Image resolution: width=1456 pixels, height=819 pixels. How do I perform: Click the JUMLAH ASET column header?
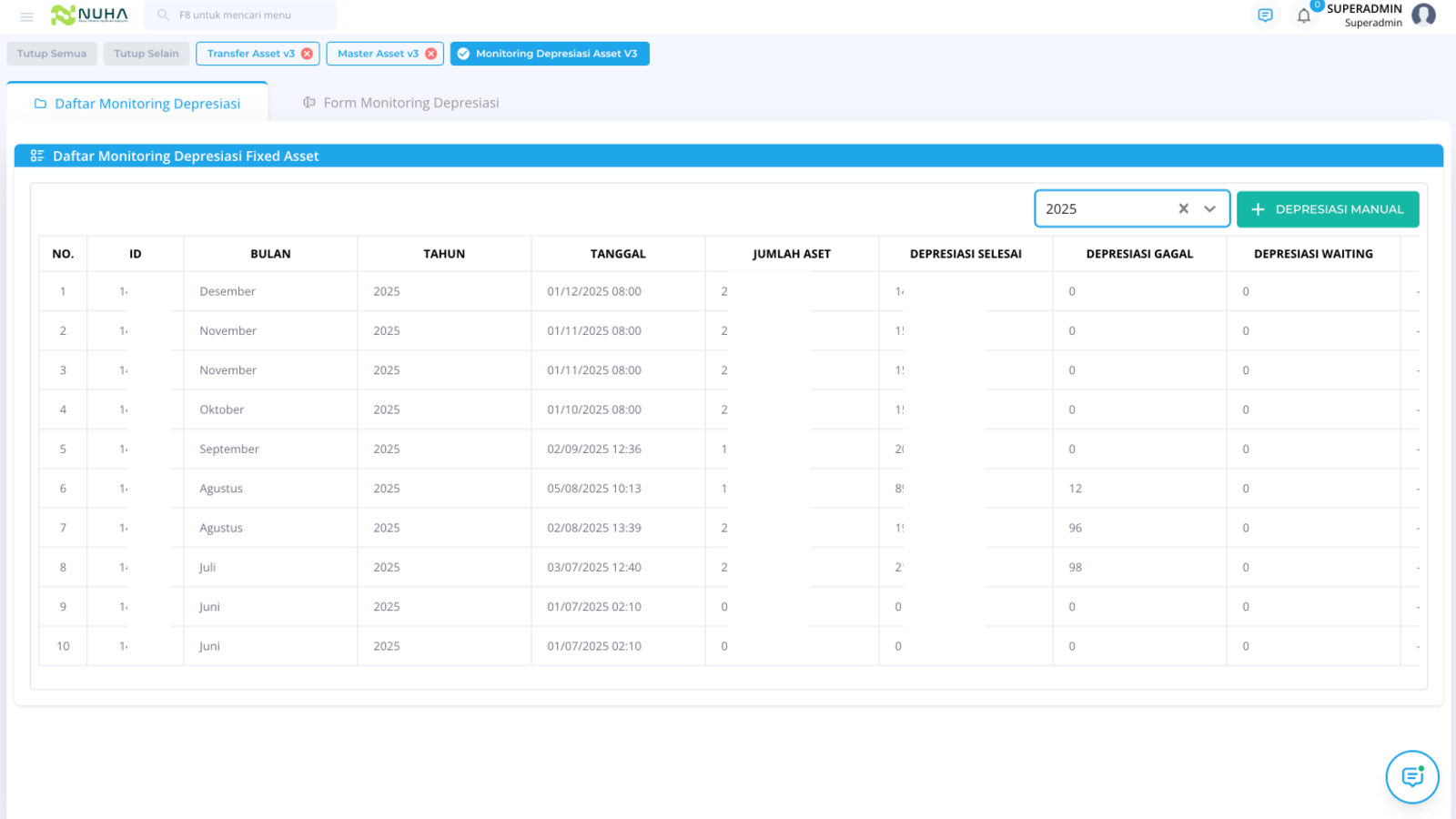pyautogui.click(x=792, y=254)
